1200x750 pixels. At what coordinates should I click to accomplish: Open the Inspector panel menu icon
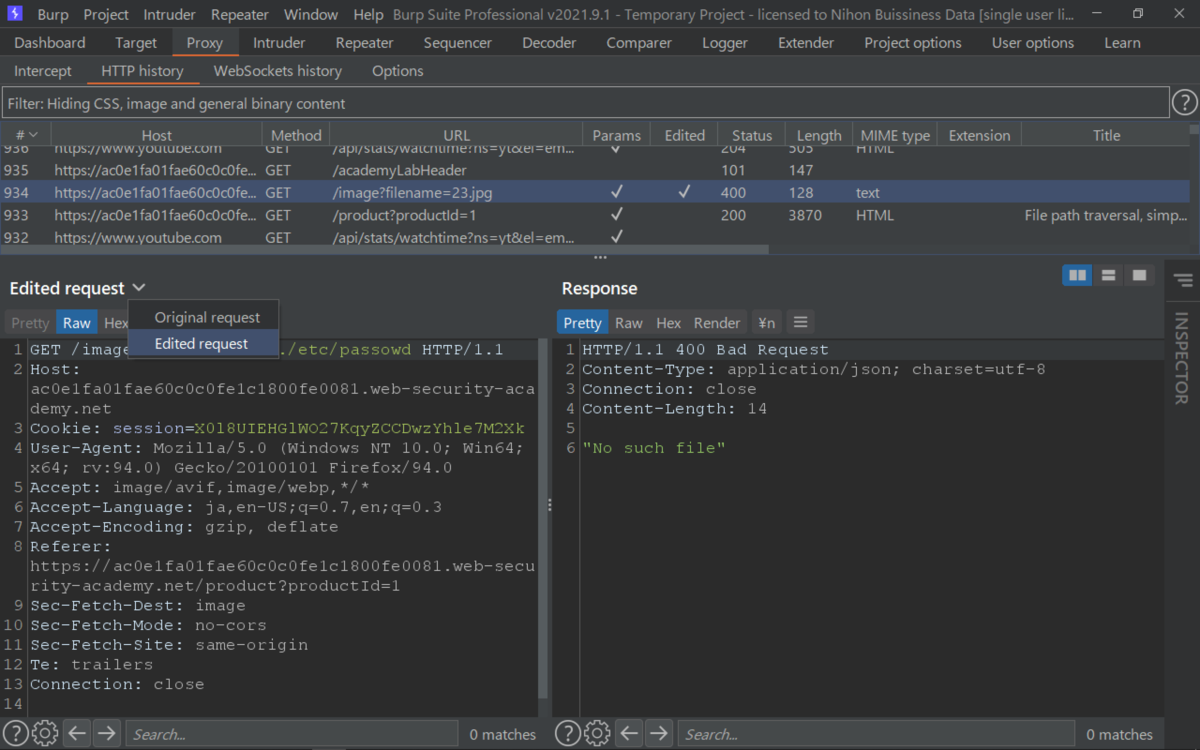point(1183,280)
